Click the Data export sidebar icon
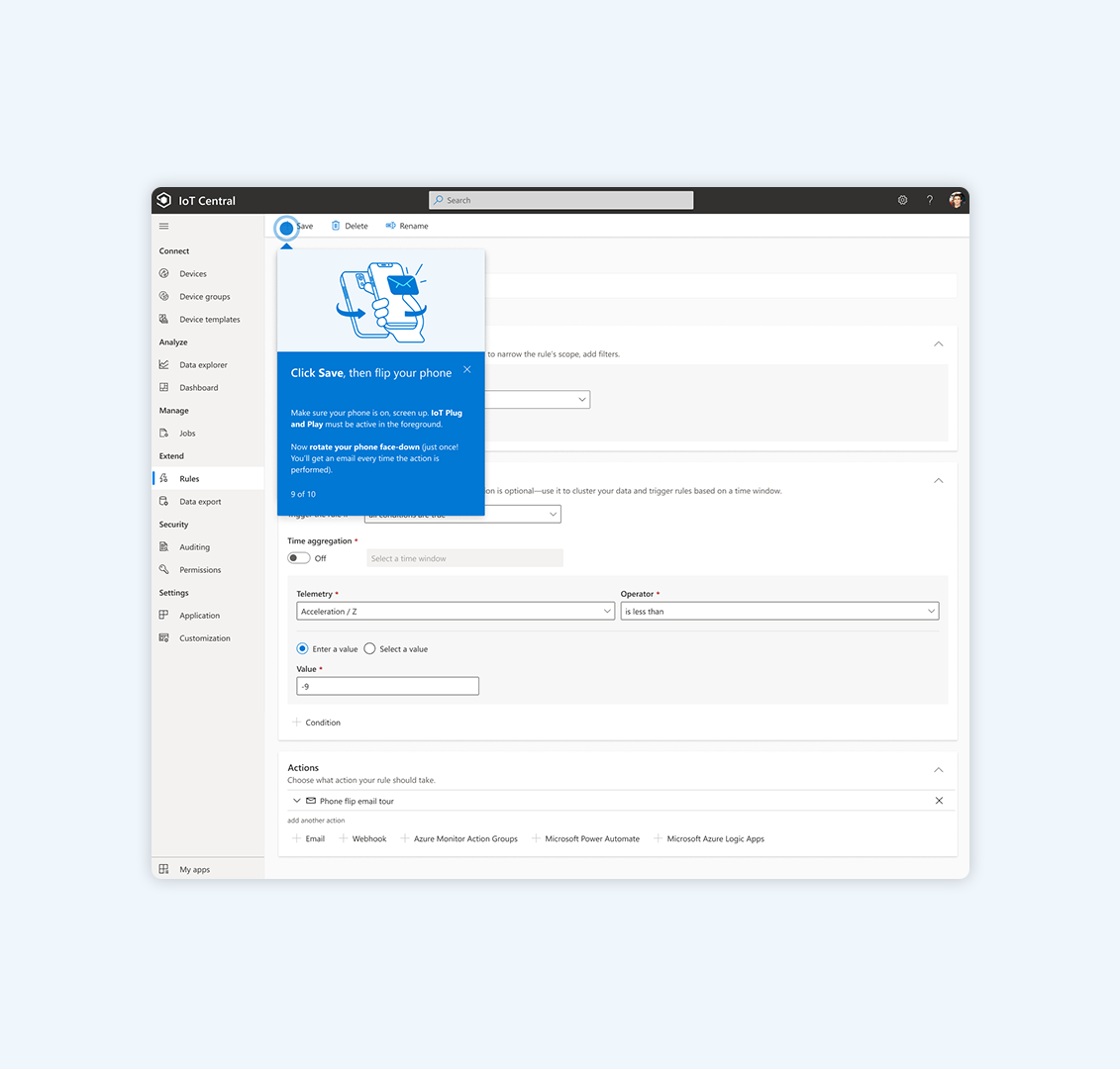Image resolution: width=1120 pixels, height=1069 pixels. coord(164,501)
